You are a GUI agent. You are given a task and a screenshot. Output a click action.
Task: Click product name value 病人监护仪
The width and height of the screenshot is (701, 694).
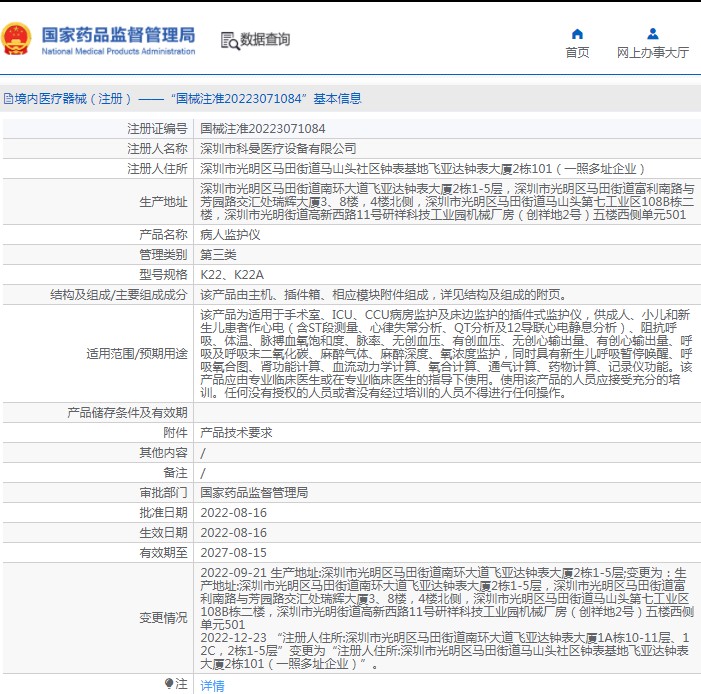click(230, 234)
